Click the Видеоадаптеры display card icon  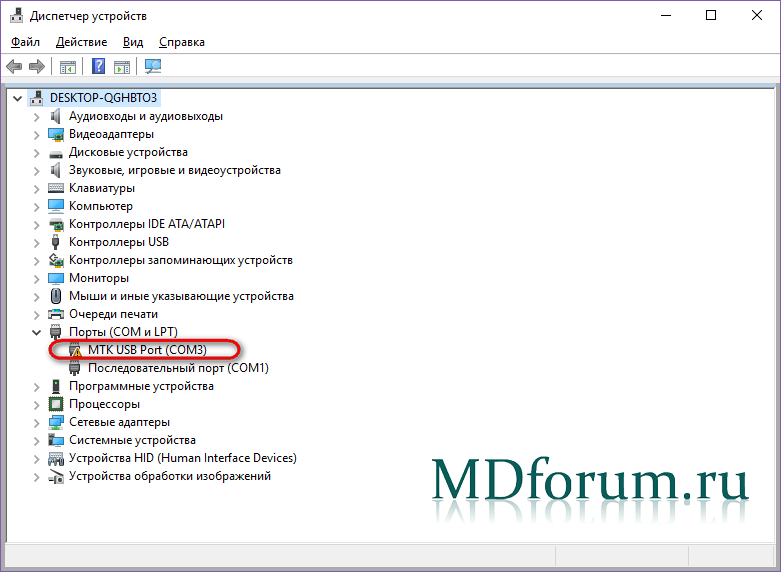click(x=56, y=134)
